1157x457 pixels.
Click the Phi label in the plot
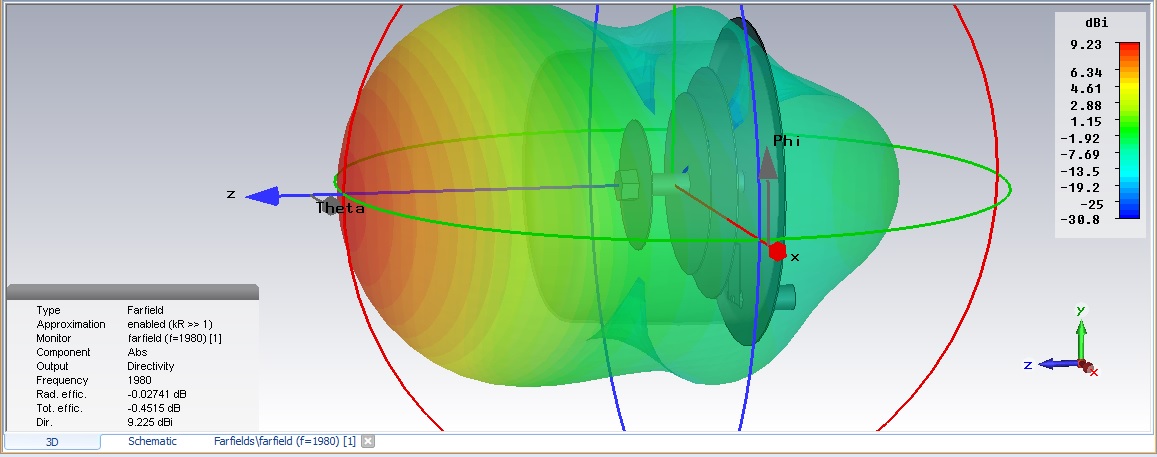pos(787,140)
